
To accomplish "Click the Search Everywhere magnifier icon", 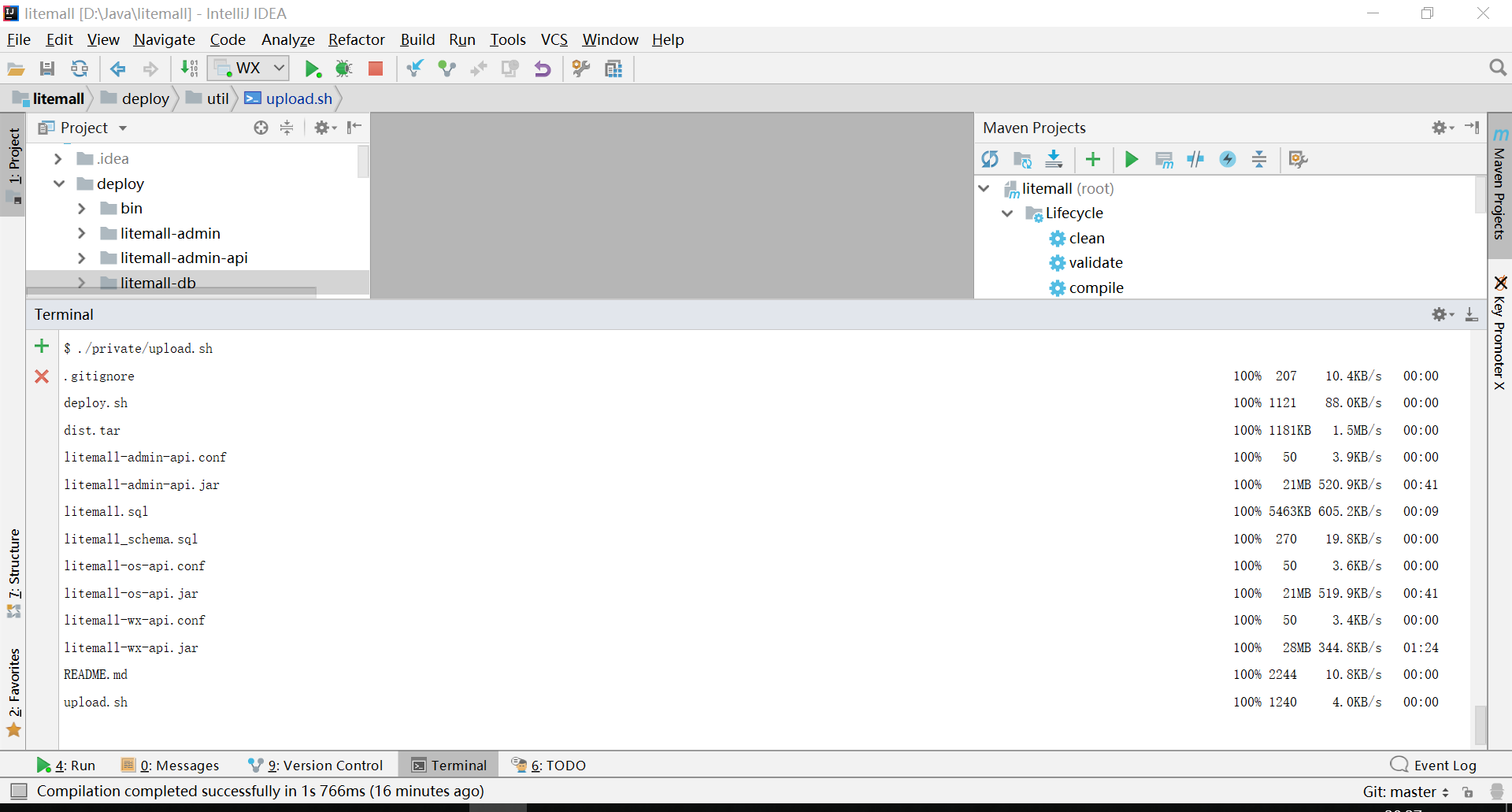I will 1497,69.
